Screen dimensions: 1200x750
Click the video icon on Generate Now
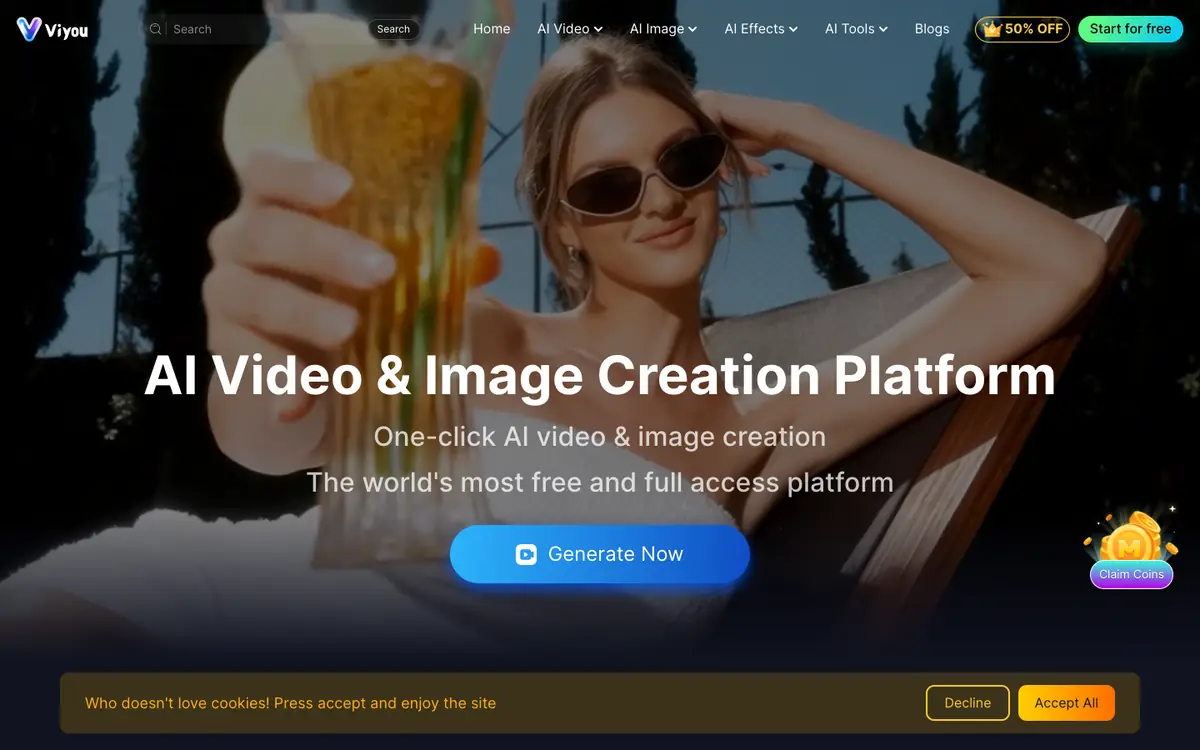pos(526,554)
